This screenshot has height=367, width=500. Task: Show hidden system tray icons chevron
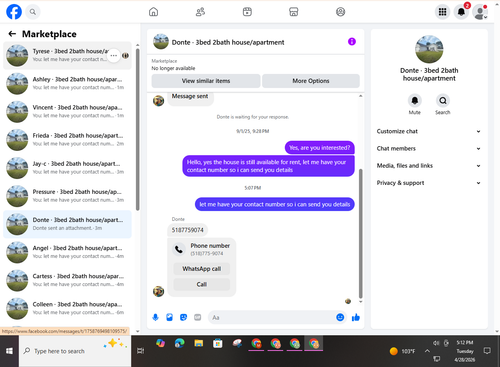[x=427, y=351]
